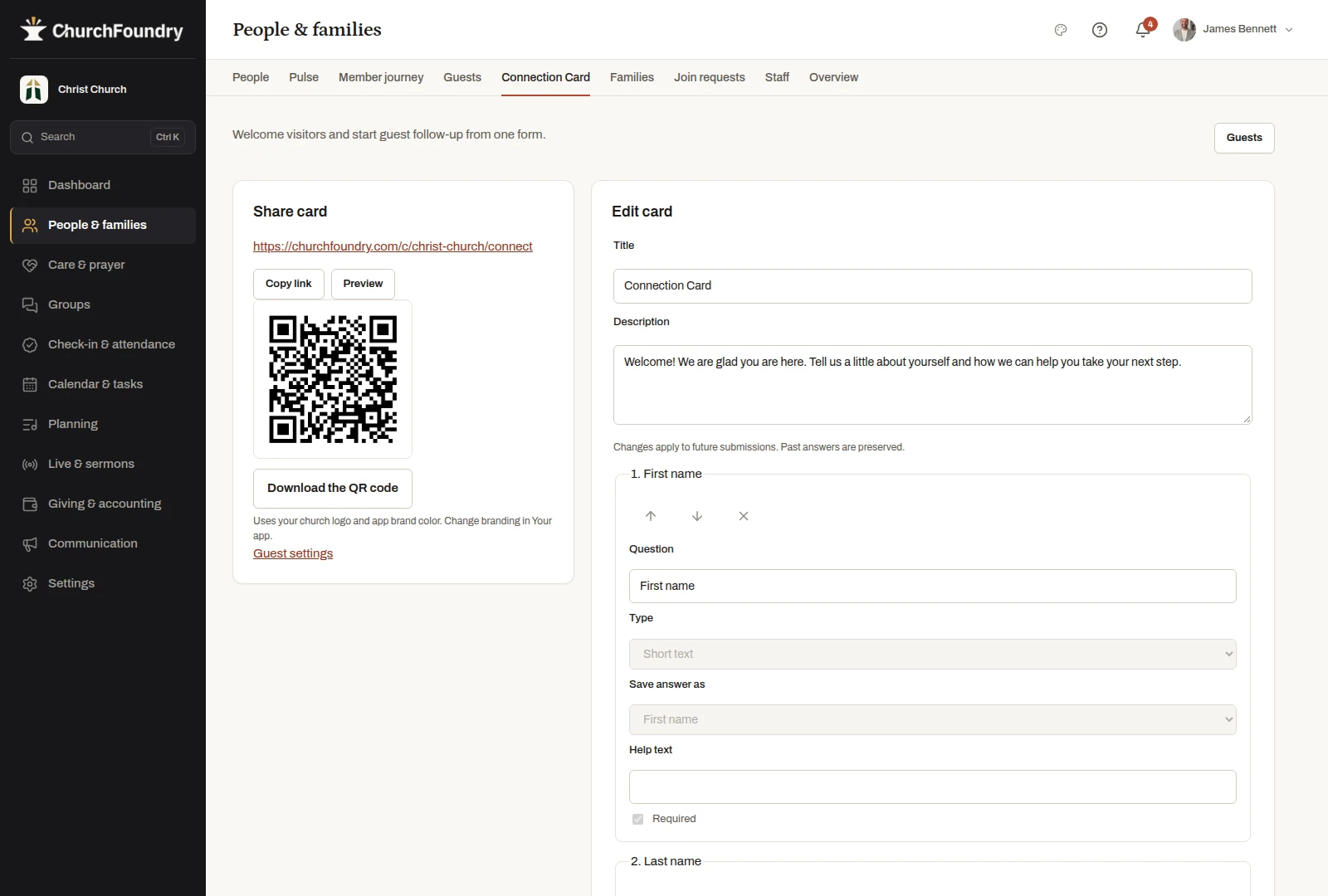
Task: Move First name question down
Action: coord(697,516)
